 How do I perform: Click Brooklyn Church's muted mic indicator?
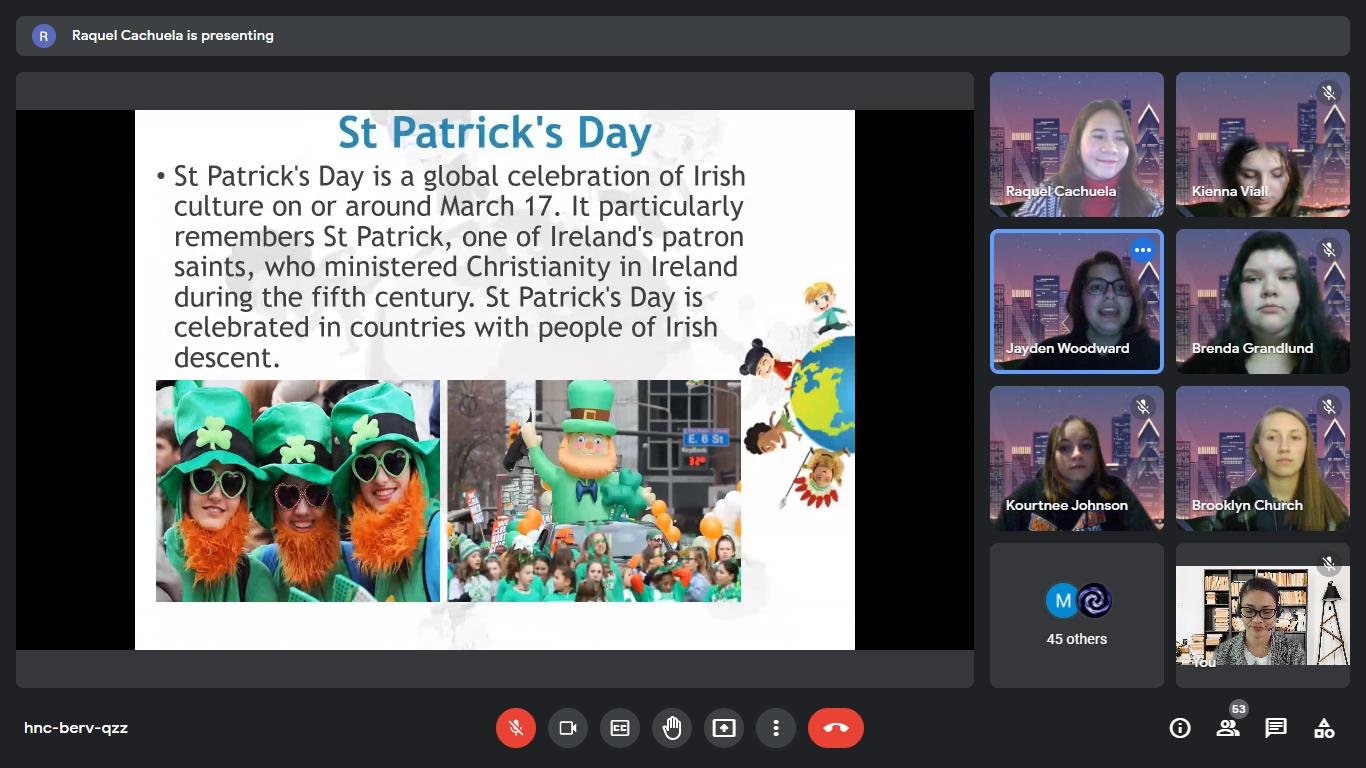pyautogui.click(x=1329, y=407)
